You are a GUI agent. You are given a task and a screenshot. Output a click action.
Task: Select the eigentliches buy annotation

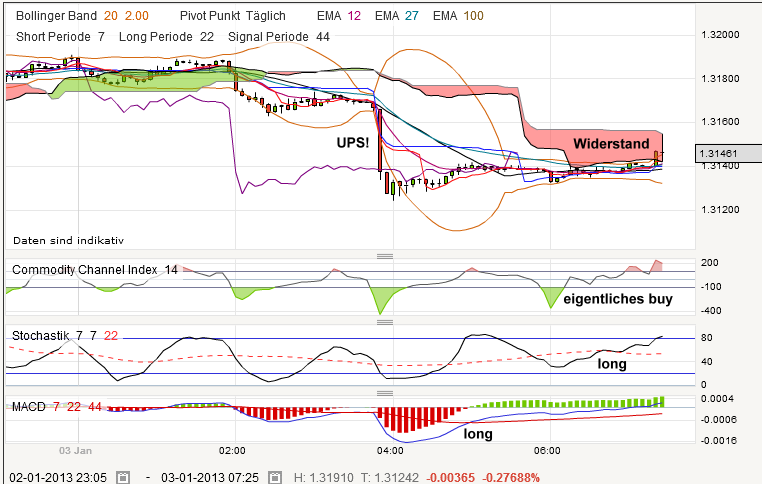point(616,299)
